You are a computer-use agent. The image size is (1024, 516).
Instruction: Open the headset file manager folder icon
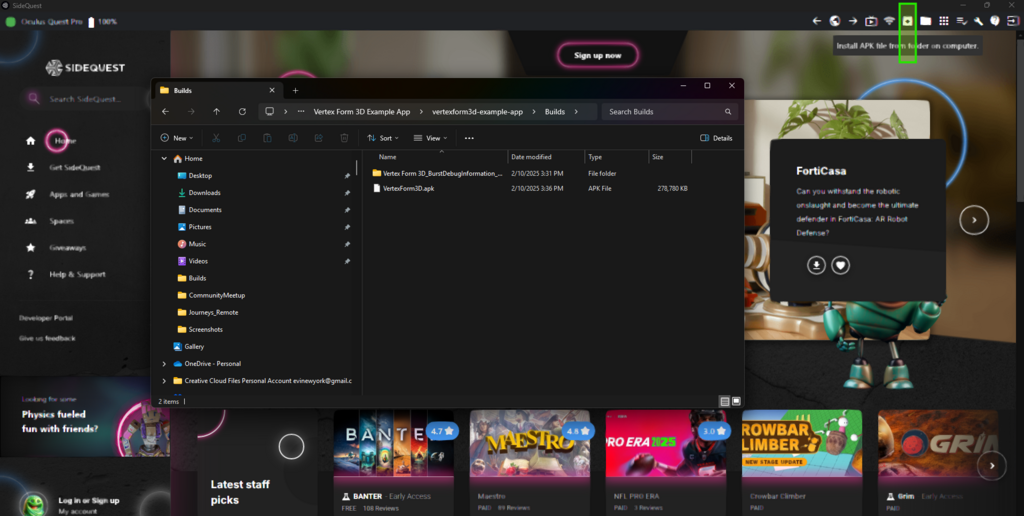pos(926,21)
